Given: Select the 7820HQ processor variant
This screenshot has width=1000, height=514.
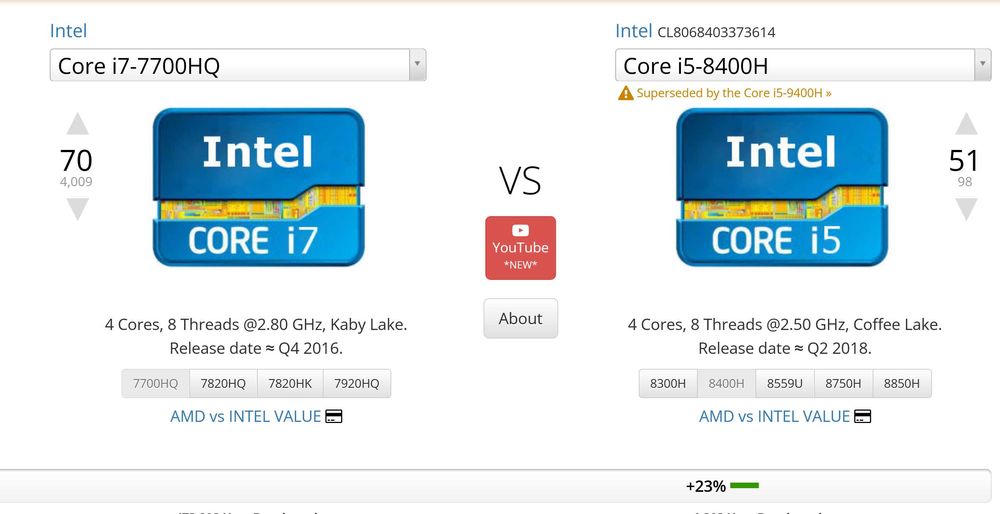Looking at the screenshot, I should point(223,383).
